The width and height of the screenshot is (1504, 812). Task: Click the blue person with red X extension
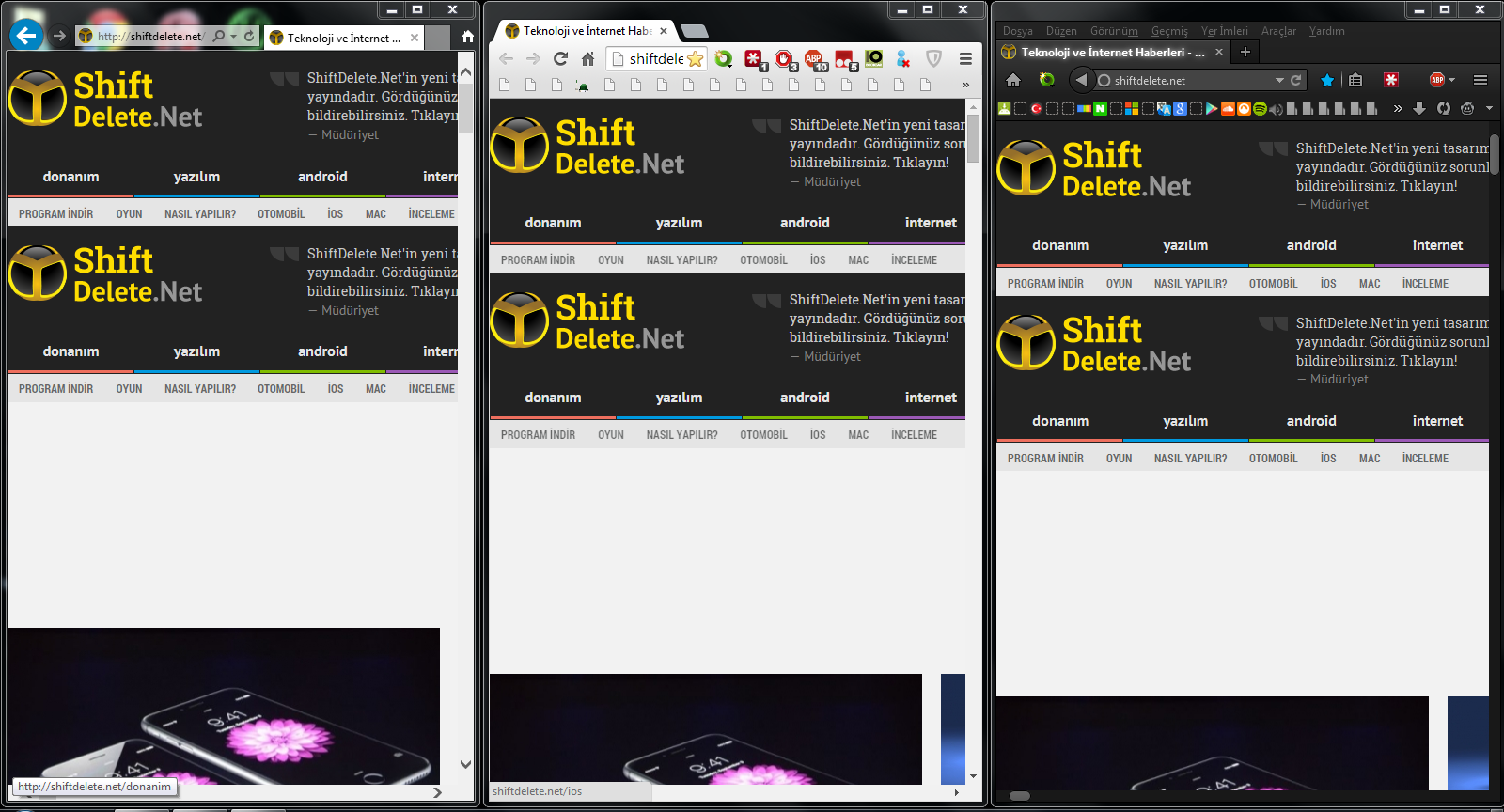[903, 59]
